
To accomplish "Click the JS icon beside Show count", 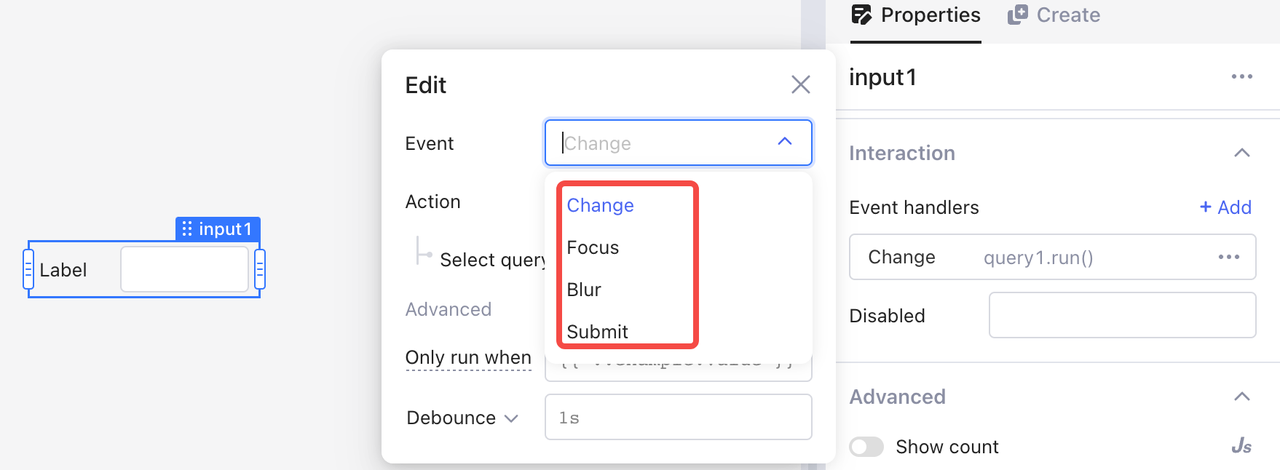I will pyautogui.click(x=1242, y=446).
